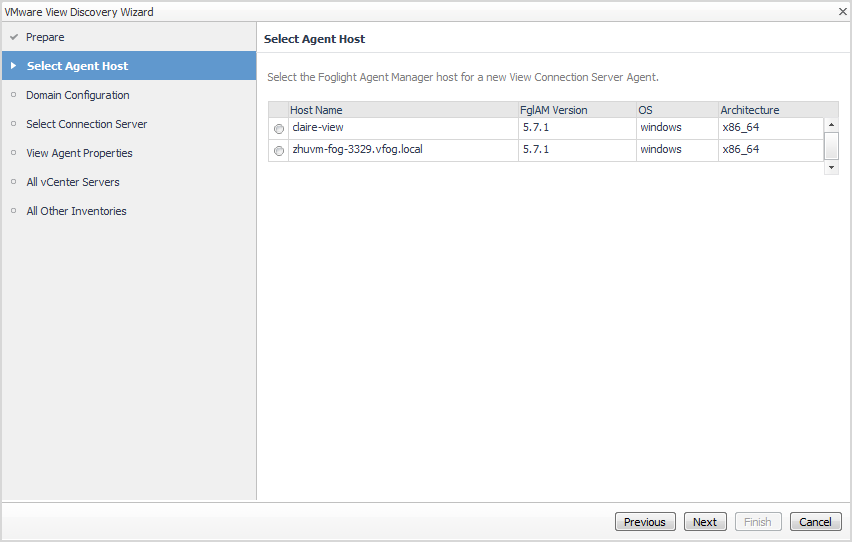
Task: Select the zhuvm-fog-3329.vfog.local radio button
Action: (x=279, y=151)
